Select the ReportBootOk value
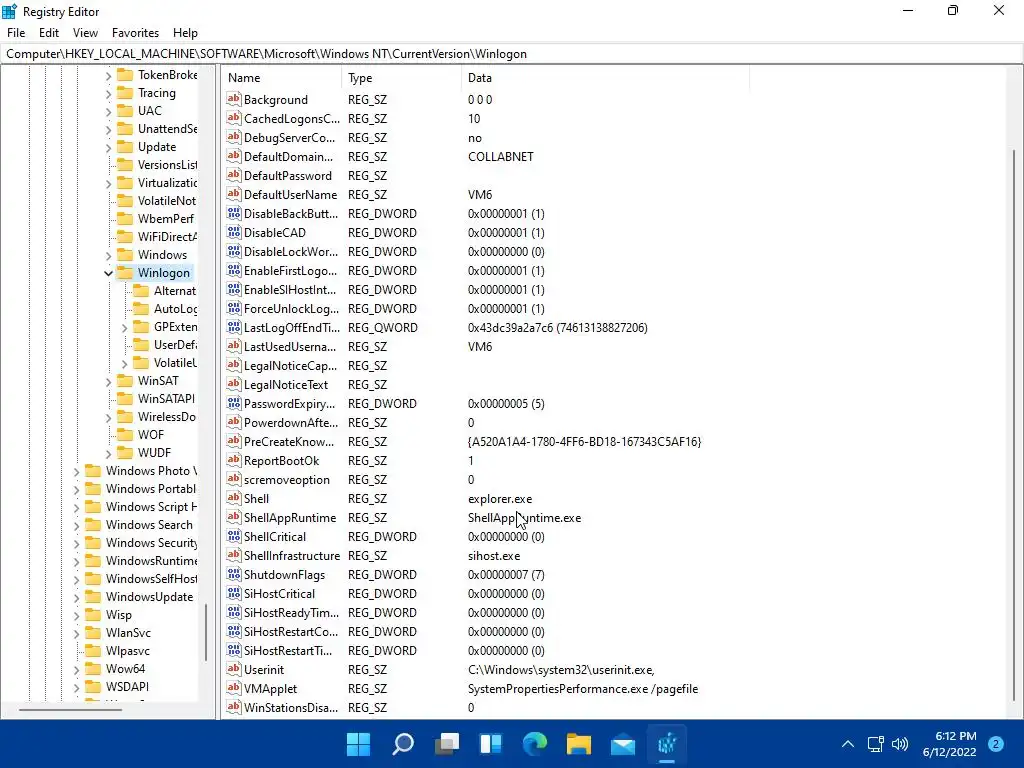 (281, 461)
